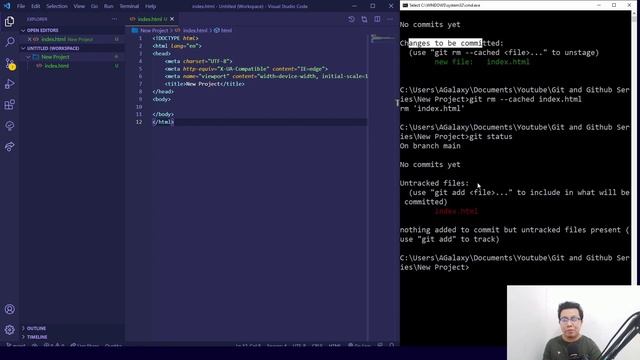Click 'On branch main' line in cmd

click(430, 146)
